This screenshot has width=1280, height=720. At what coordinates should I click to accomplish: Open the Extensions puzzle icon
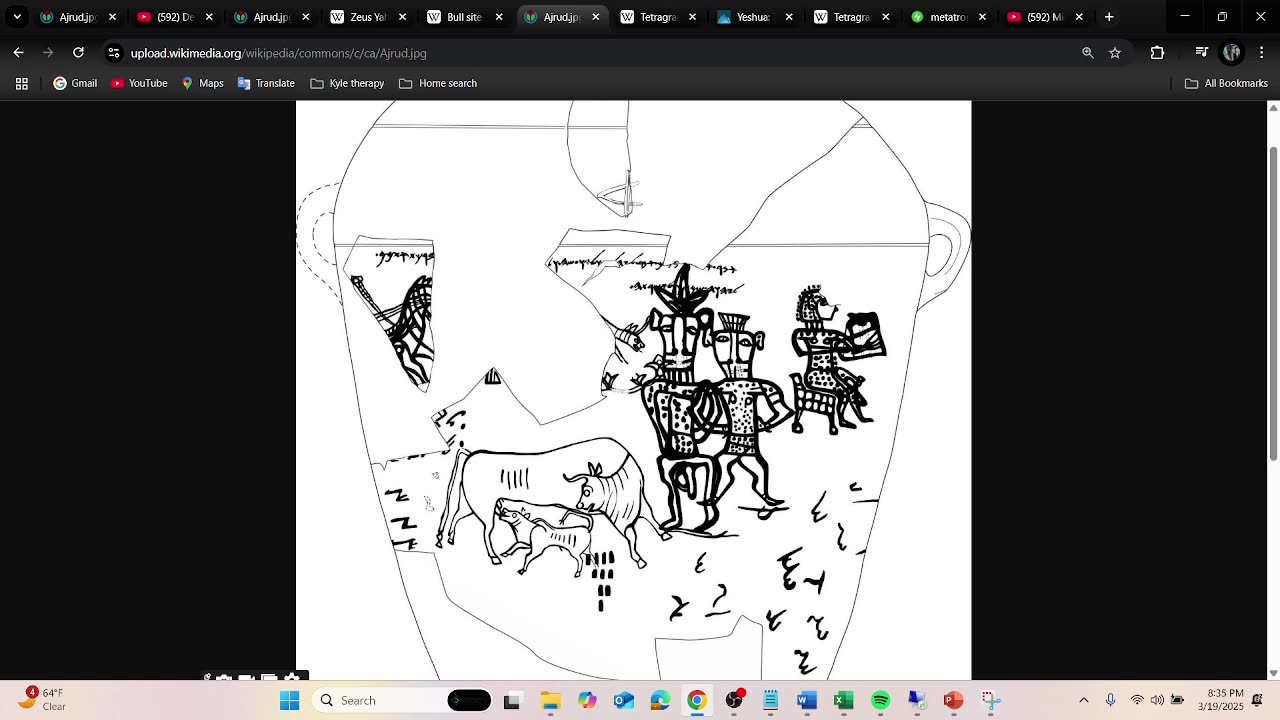1157,53
